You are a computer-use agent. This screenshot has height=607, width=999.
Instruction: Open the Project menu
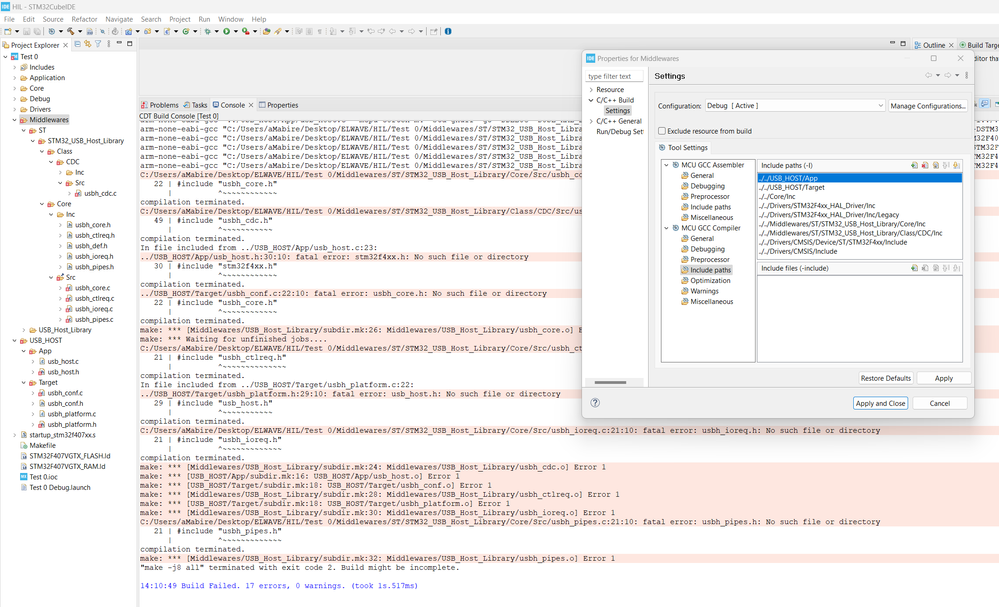coord(180,19)
